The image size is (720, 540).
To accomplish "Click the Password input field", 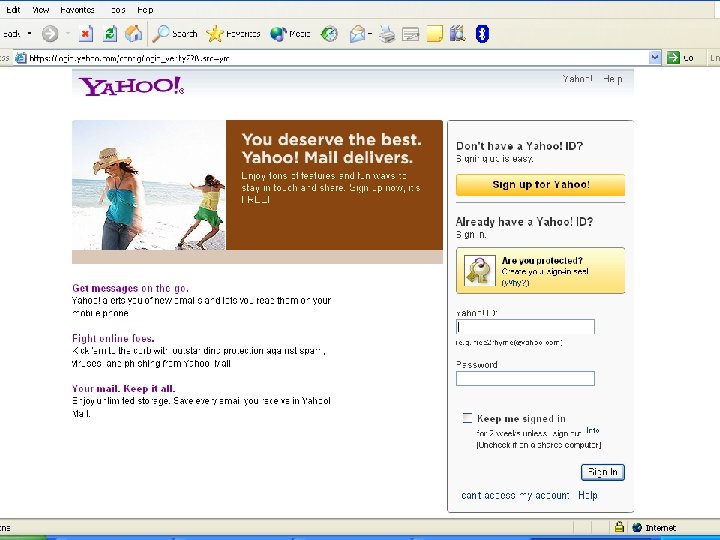I will 525,378.
